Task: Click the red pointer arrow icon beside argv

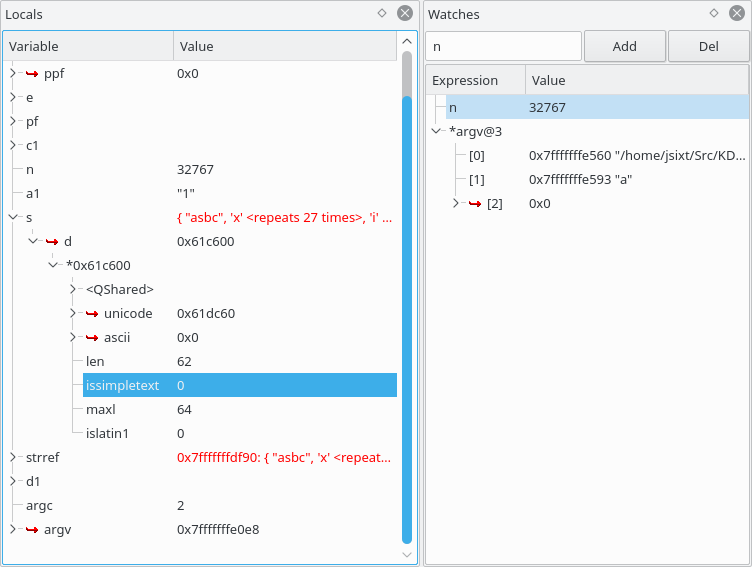Action: coord(32,529)
